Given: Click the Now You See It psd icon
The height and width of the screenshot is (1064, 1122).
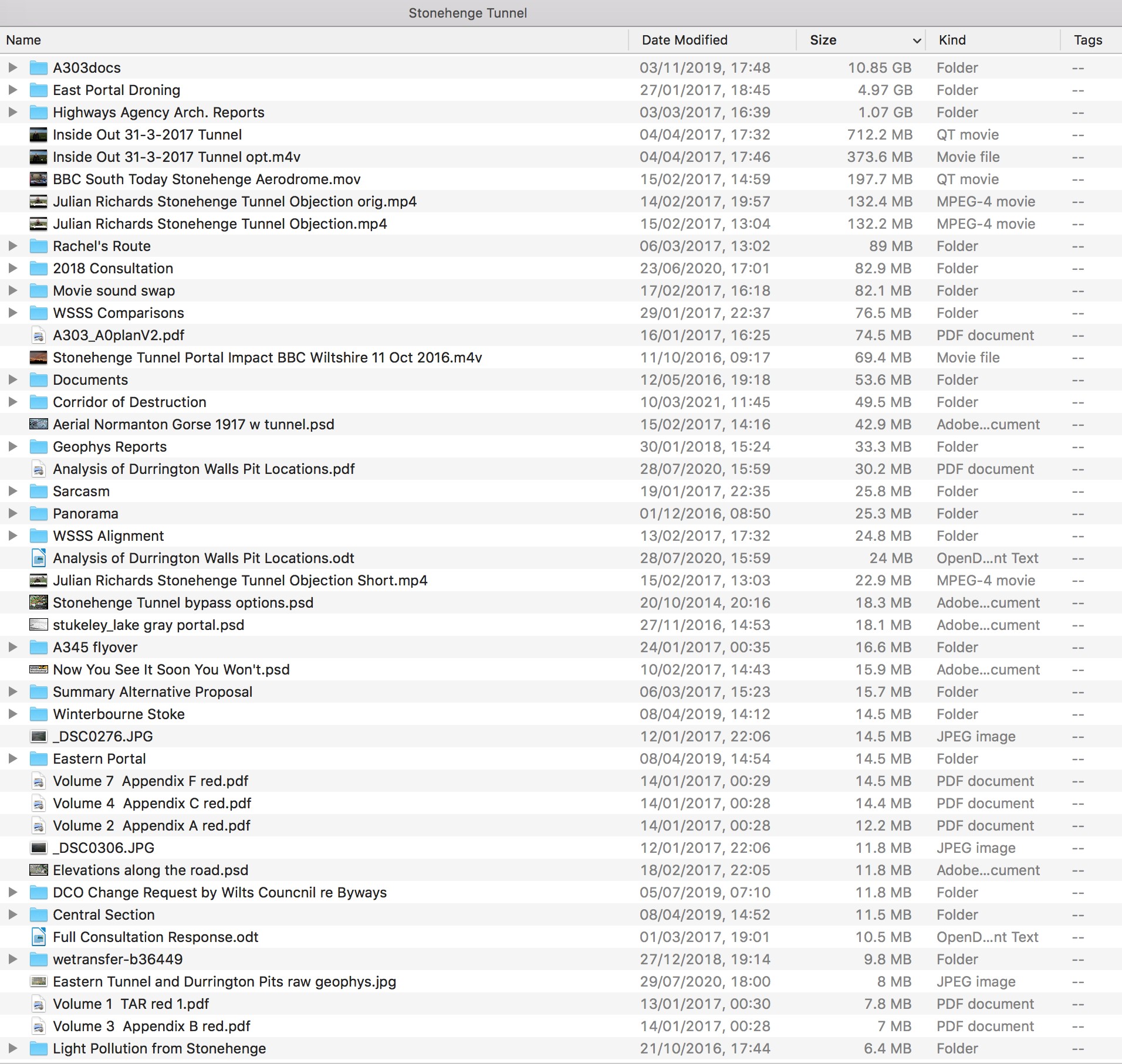Looking at the screenshot, I should [x=39, y=670].
